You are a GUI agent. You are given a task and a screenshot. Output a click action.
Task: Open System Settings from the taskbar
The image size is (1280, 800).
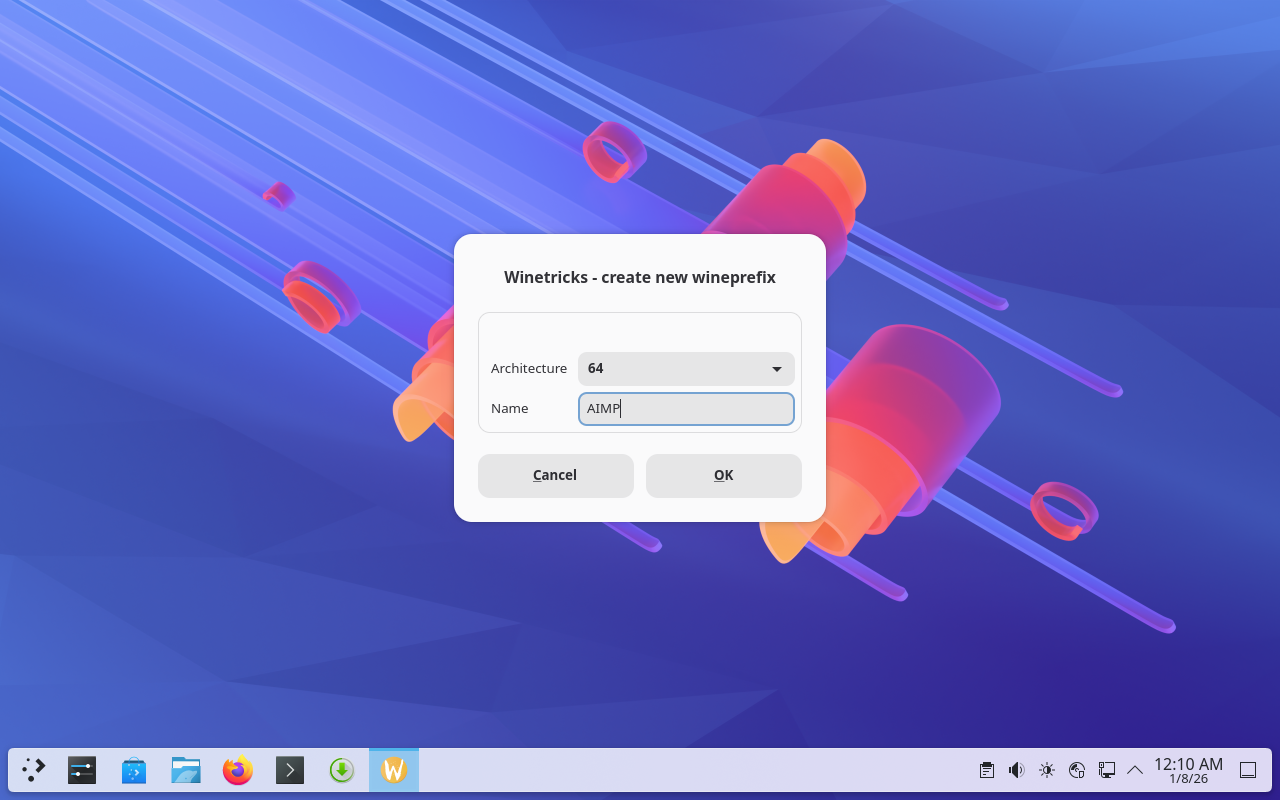82,770
